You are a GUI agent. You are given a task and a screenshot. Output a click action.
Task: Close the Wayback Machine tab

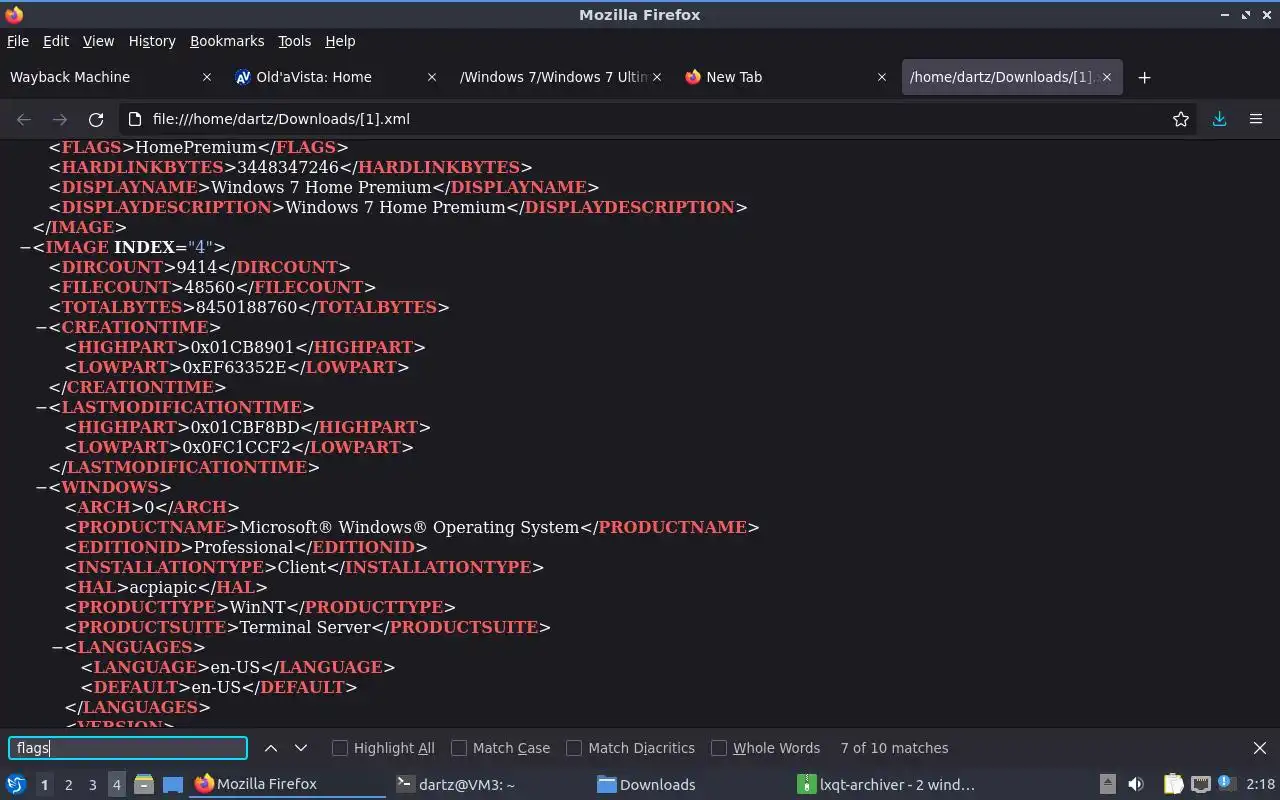pos(207,77)
